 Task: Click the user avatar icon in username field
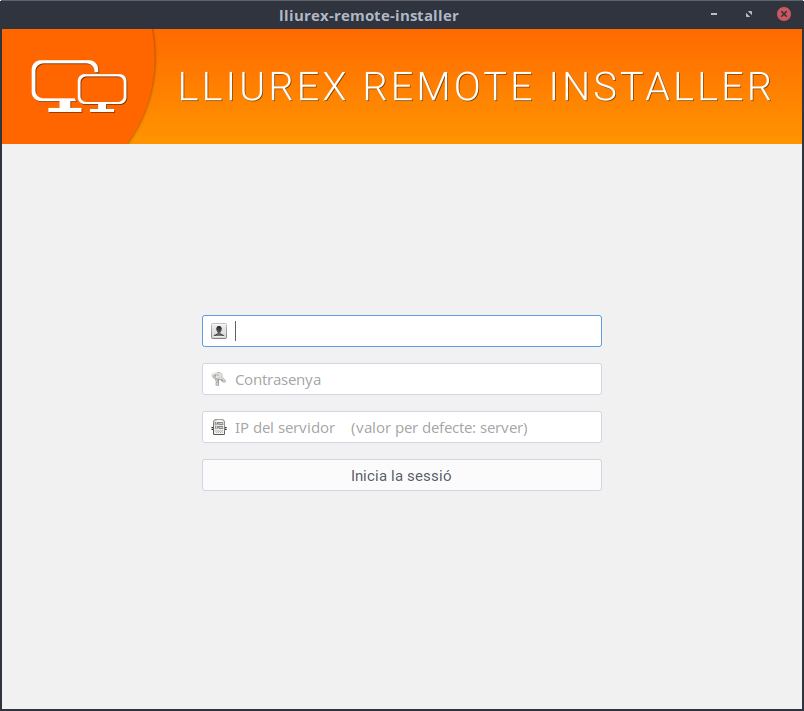tap(218, 331)
